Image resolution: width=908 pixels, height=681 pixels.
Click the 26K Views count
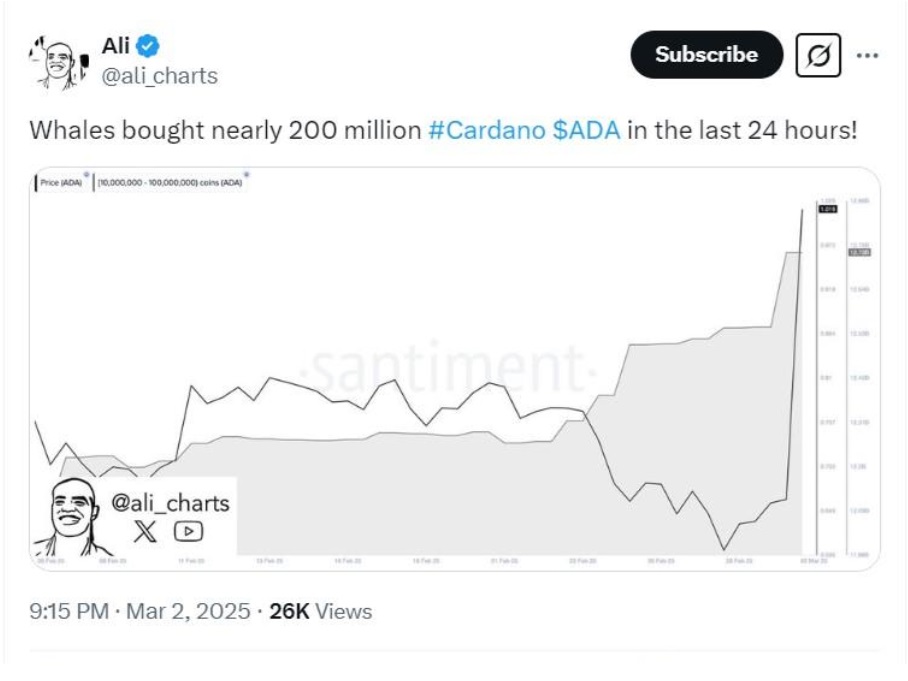(x=320, y=611)
